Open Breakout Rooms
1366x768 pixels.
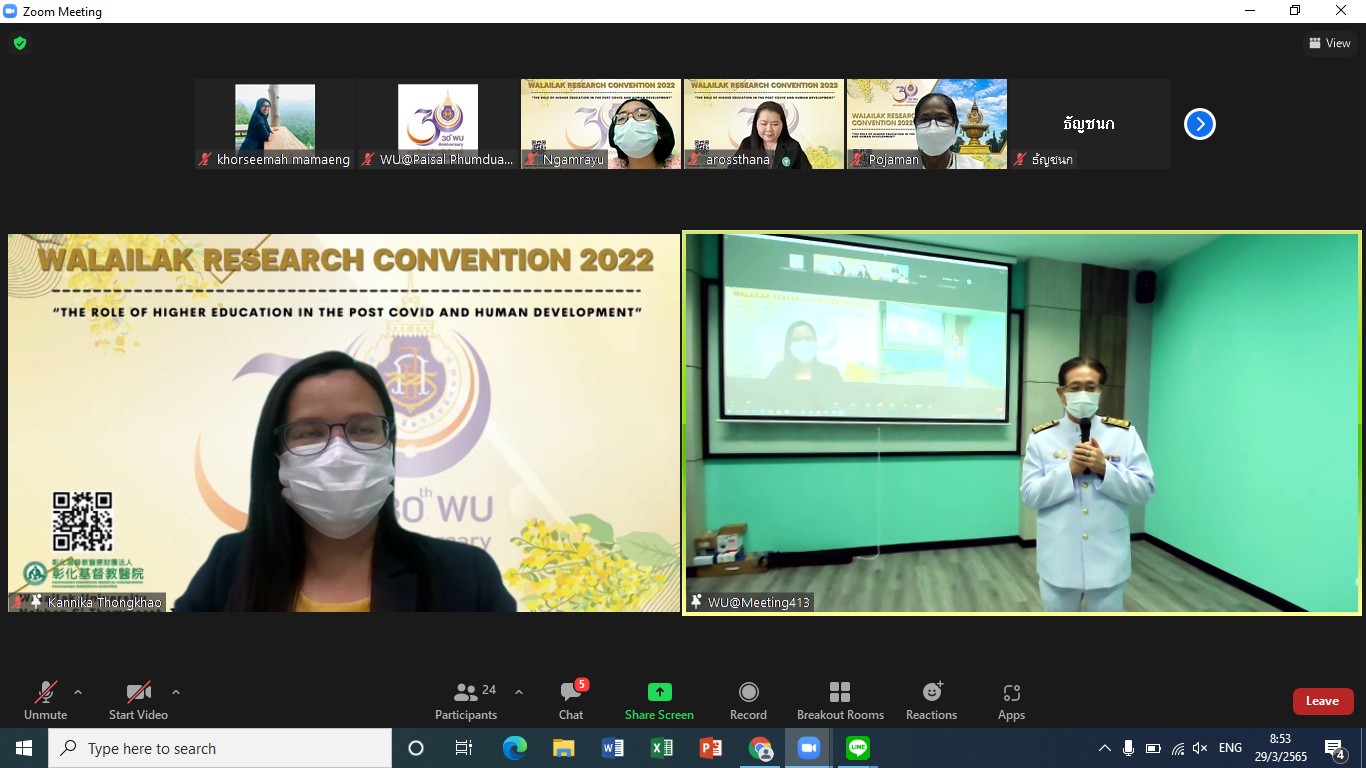point(840,701)
